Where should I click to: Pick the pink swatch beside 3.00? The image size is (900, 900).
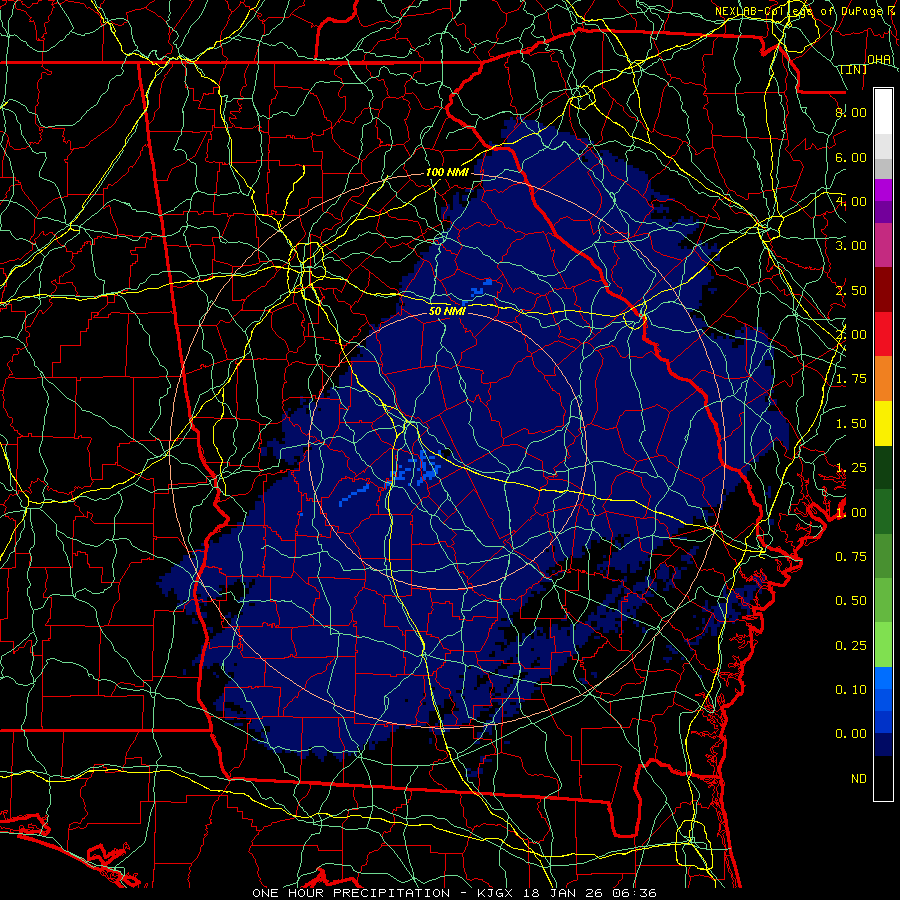pos(883,245)
